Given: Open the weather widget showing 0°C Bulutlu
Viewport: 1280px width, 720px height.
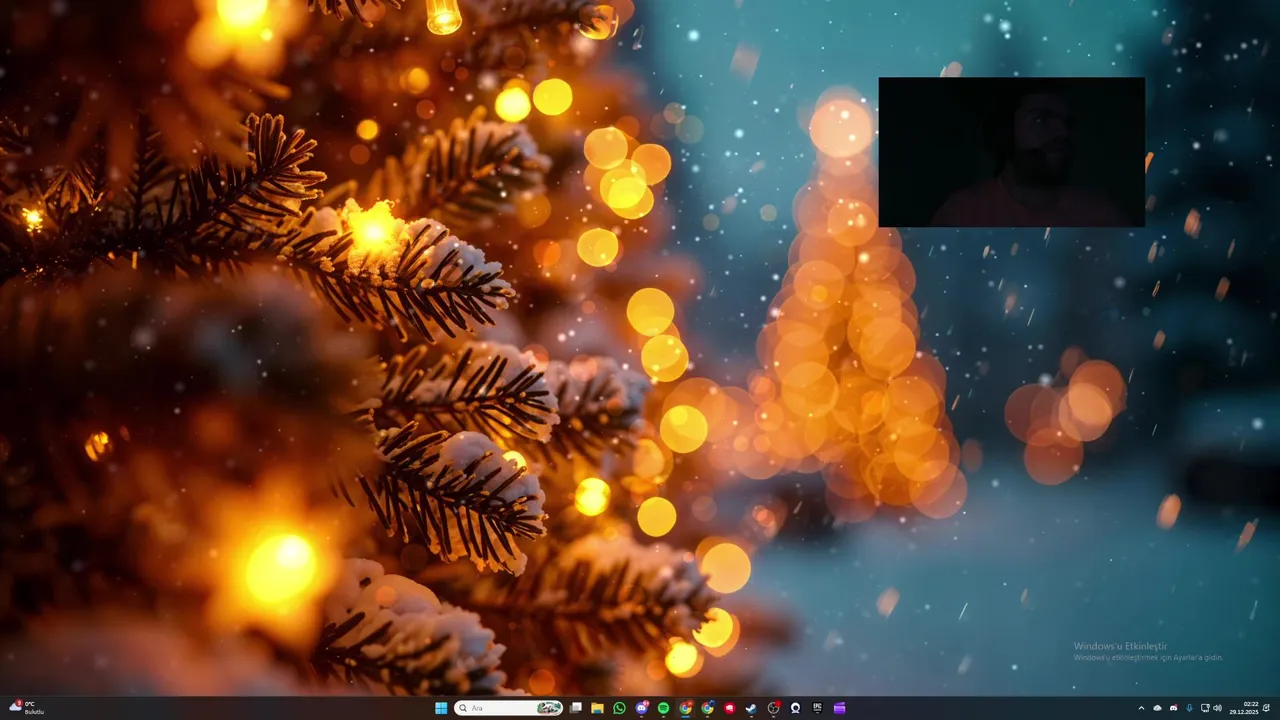Looking at the screenshot, I should pos(27,708).
